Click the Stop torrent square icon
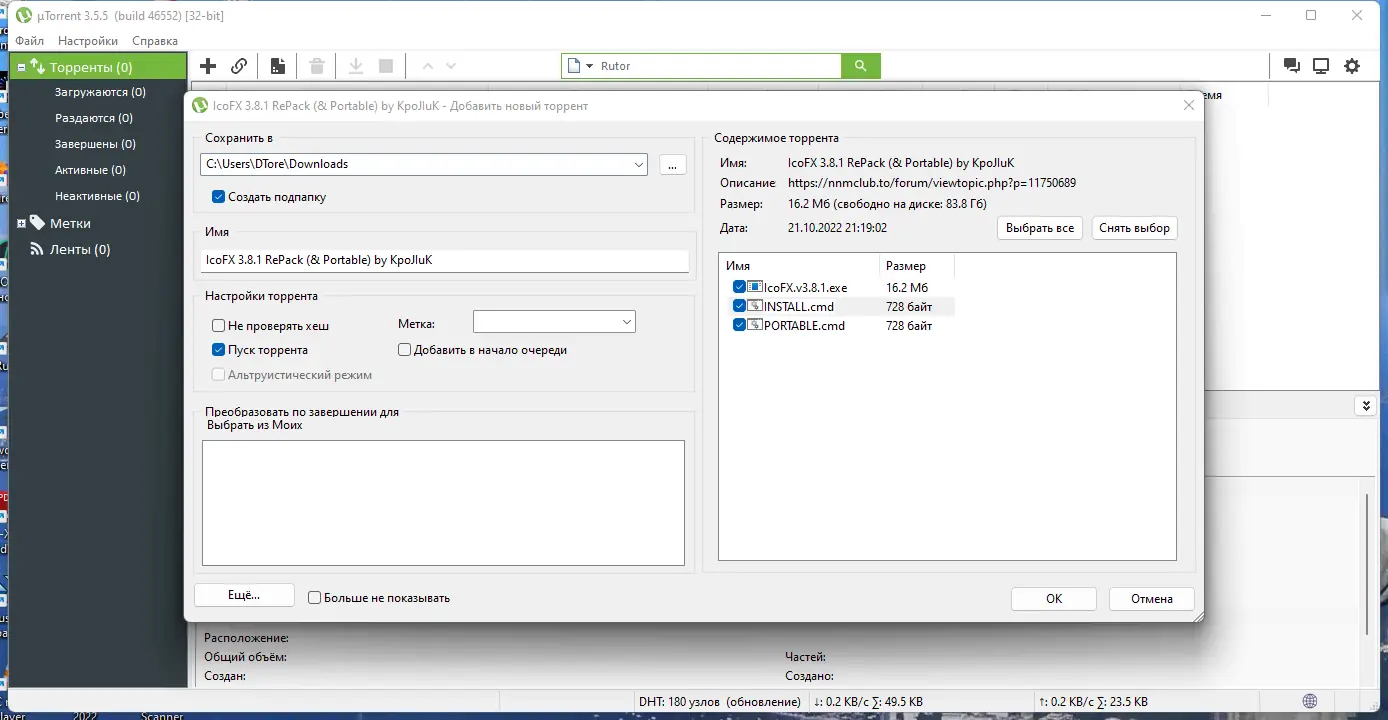 [x=386, y=66]
